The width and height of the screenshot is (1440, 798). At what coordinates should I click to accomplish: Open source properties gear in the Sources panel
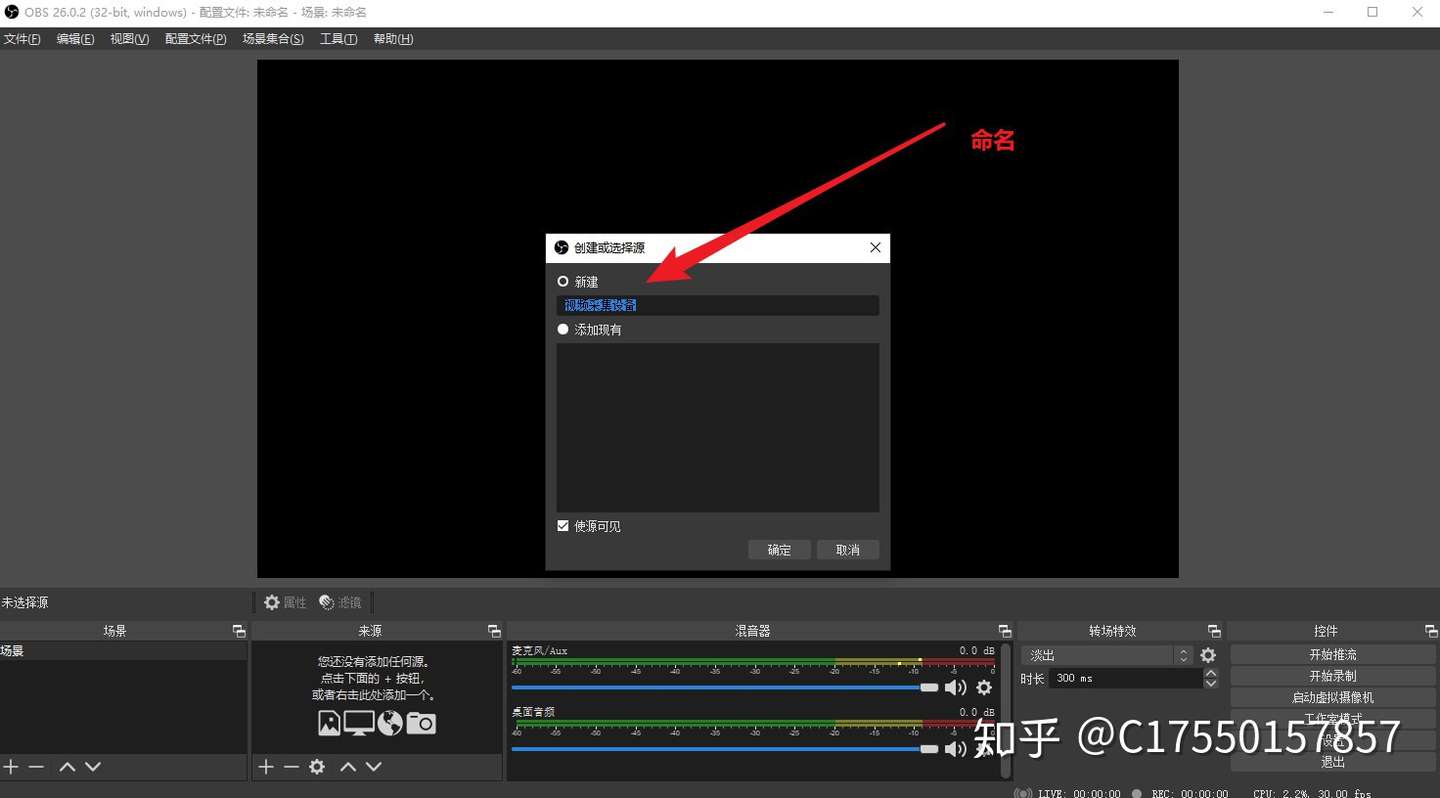pyautogui.click(x=317, y=767)
